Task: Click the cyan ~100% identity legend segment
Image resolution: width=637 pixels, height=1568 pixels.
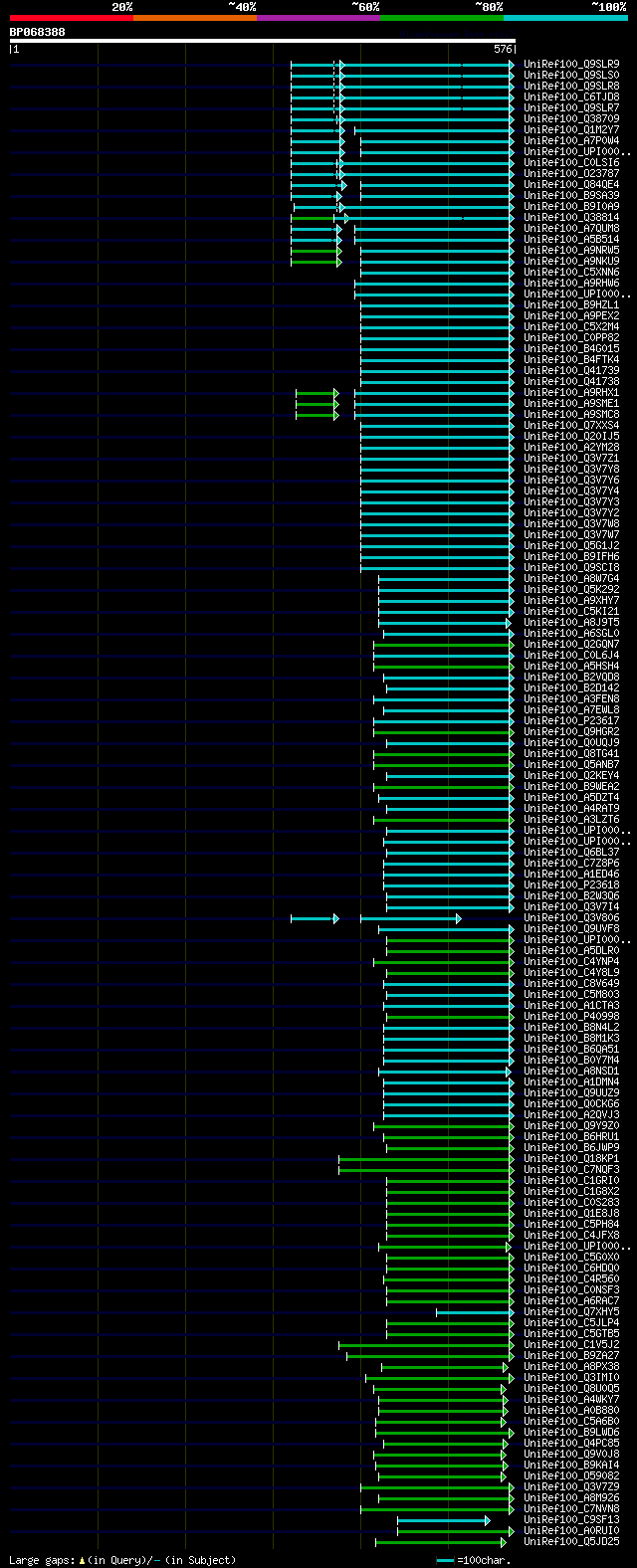Action: (565, 18)
